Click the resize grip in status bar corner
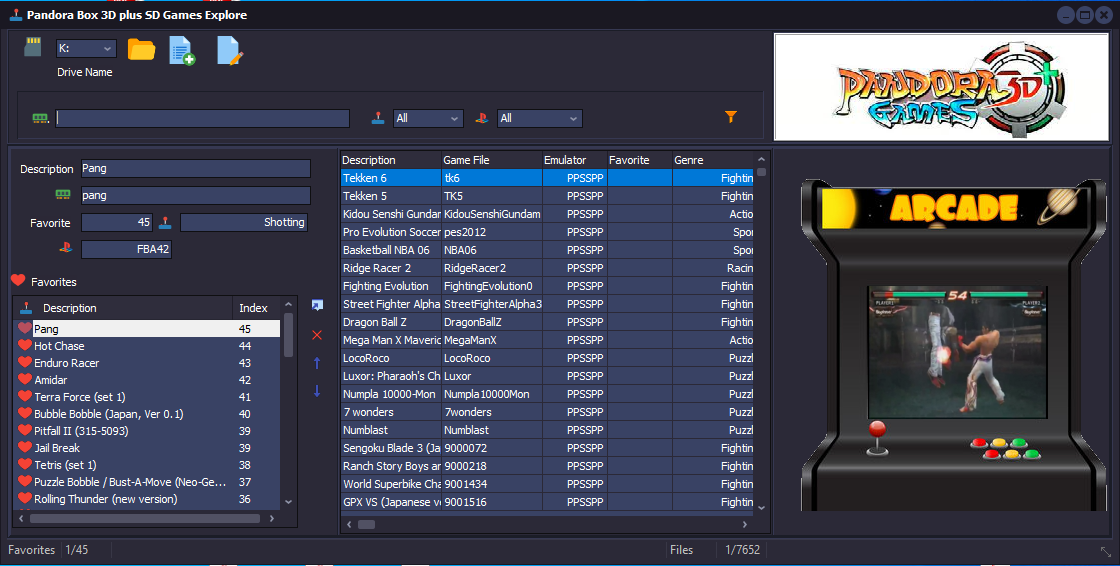 [x=1106, y=552]
